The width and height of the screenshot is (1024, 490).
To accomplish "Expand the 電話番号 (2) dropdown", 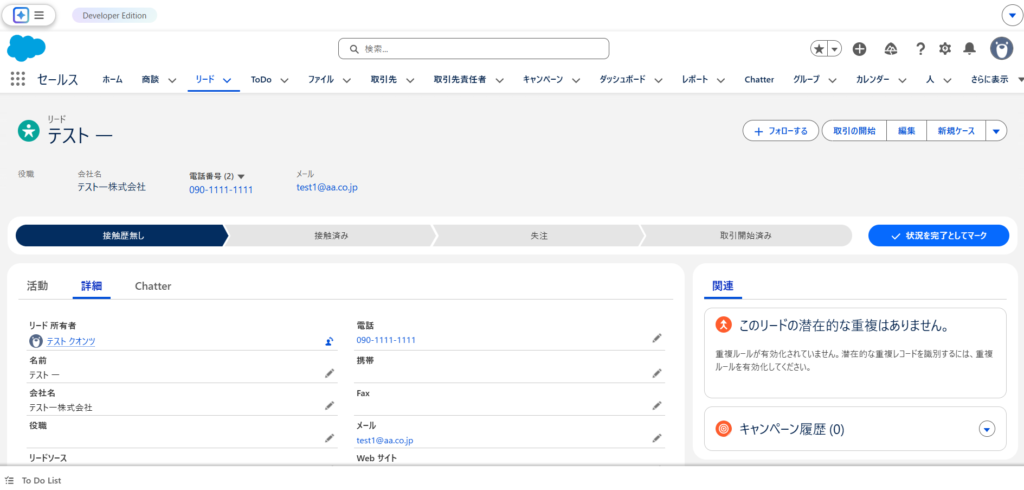I will tap(241, 176).
